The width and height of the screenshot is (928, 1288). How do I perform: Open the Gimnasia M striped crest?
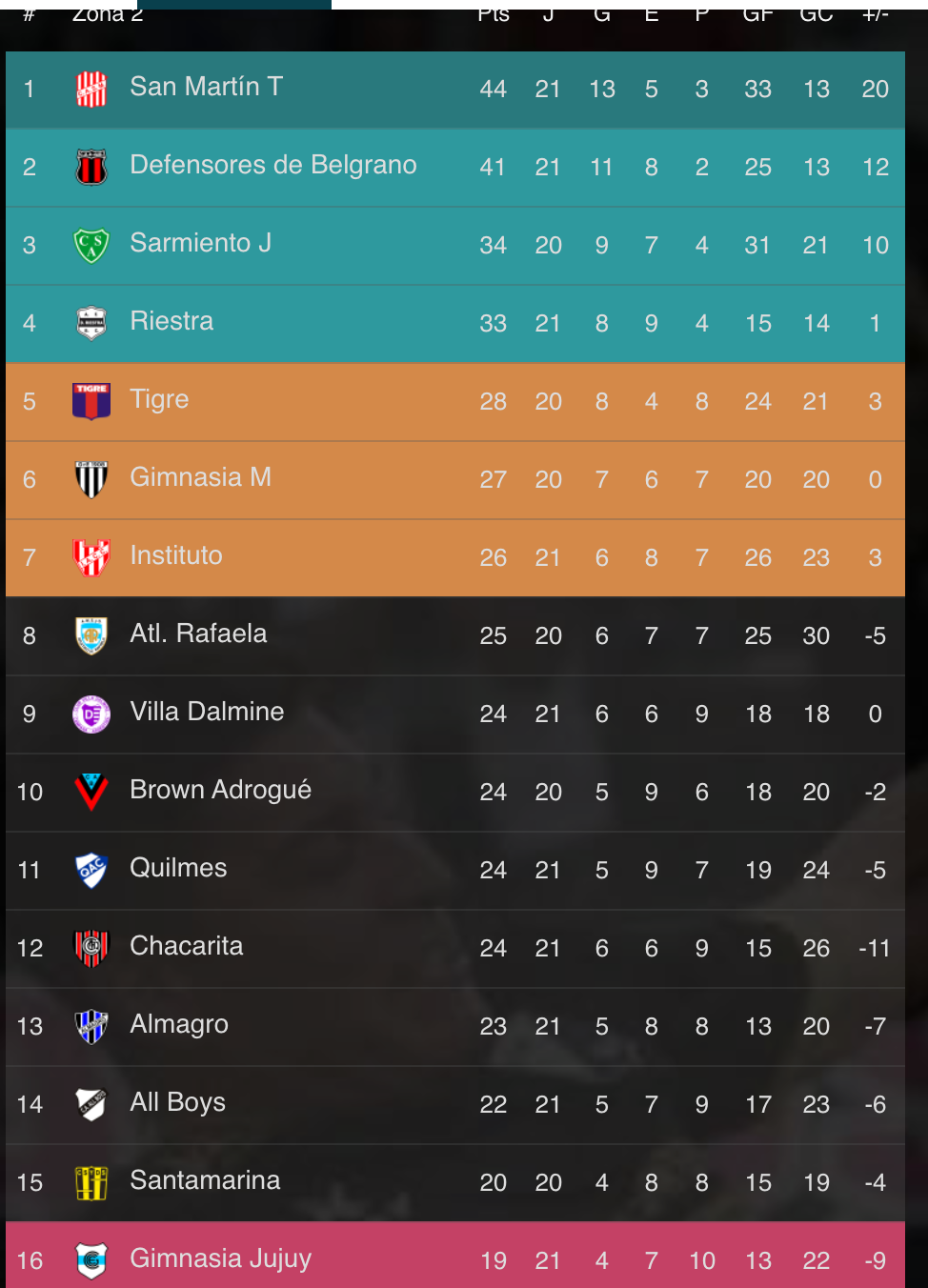[x=91, y=479]
